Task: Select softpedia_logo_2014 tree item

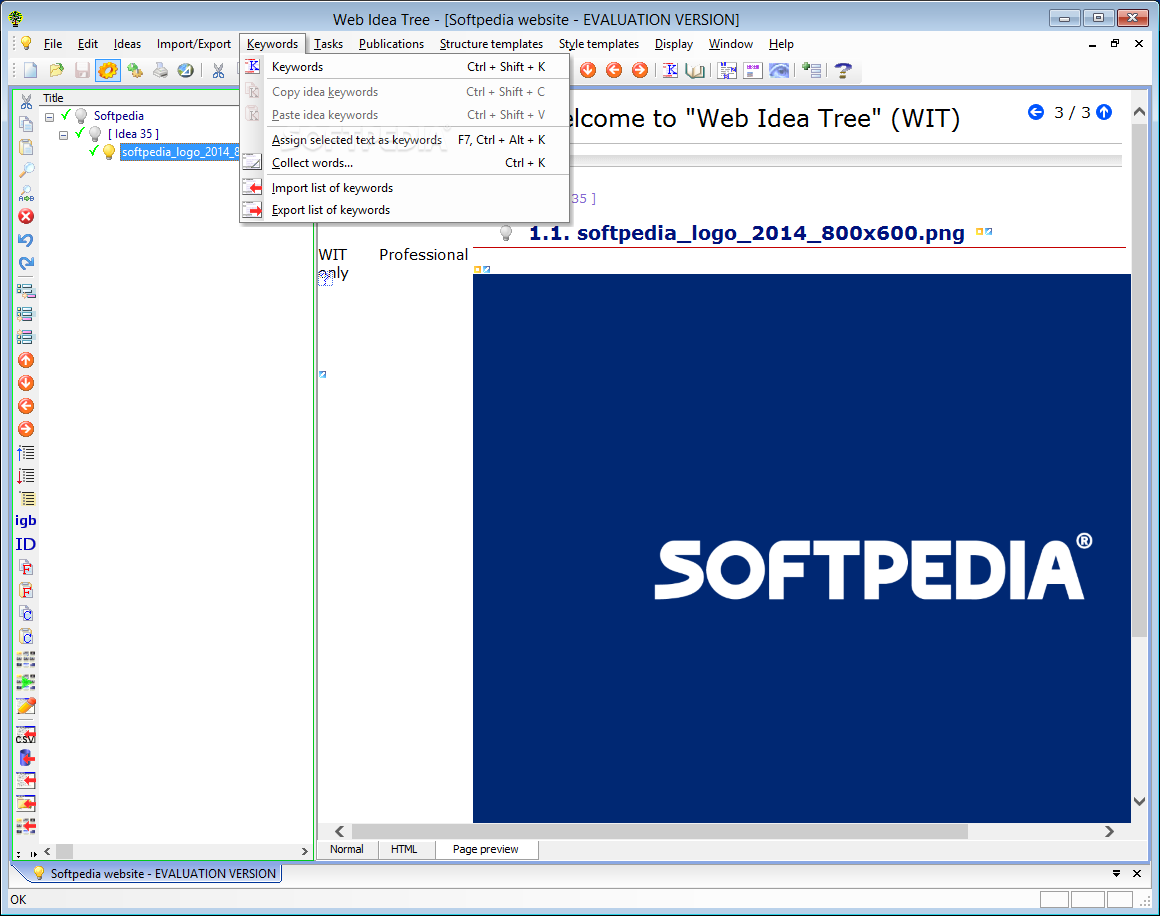Action: [180, 152]
